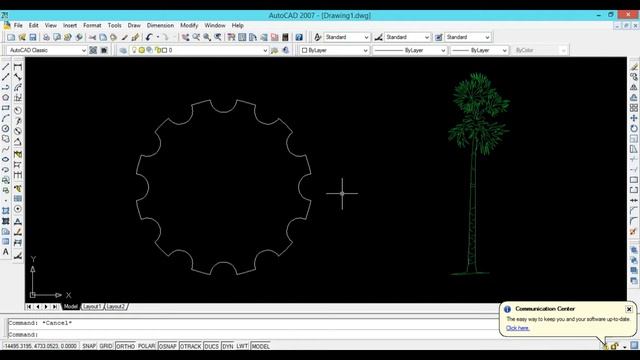Image resolution: width=640 pixels, height=360 pixels.
Task: Jump to the last layout tab arrow
Action: coord(55,307)
